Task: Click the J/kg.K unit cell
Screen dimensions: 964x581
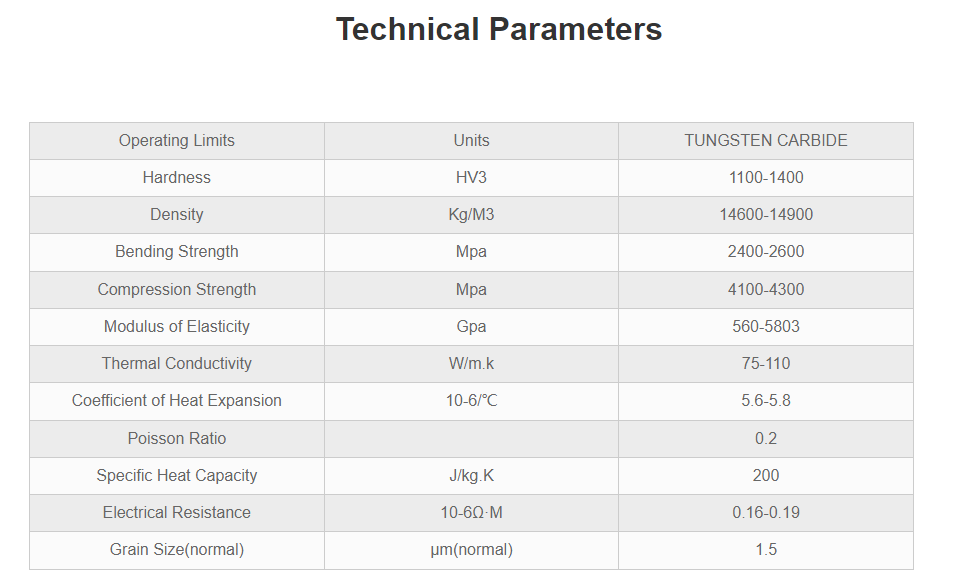Action: 472,475
